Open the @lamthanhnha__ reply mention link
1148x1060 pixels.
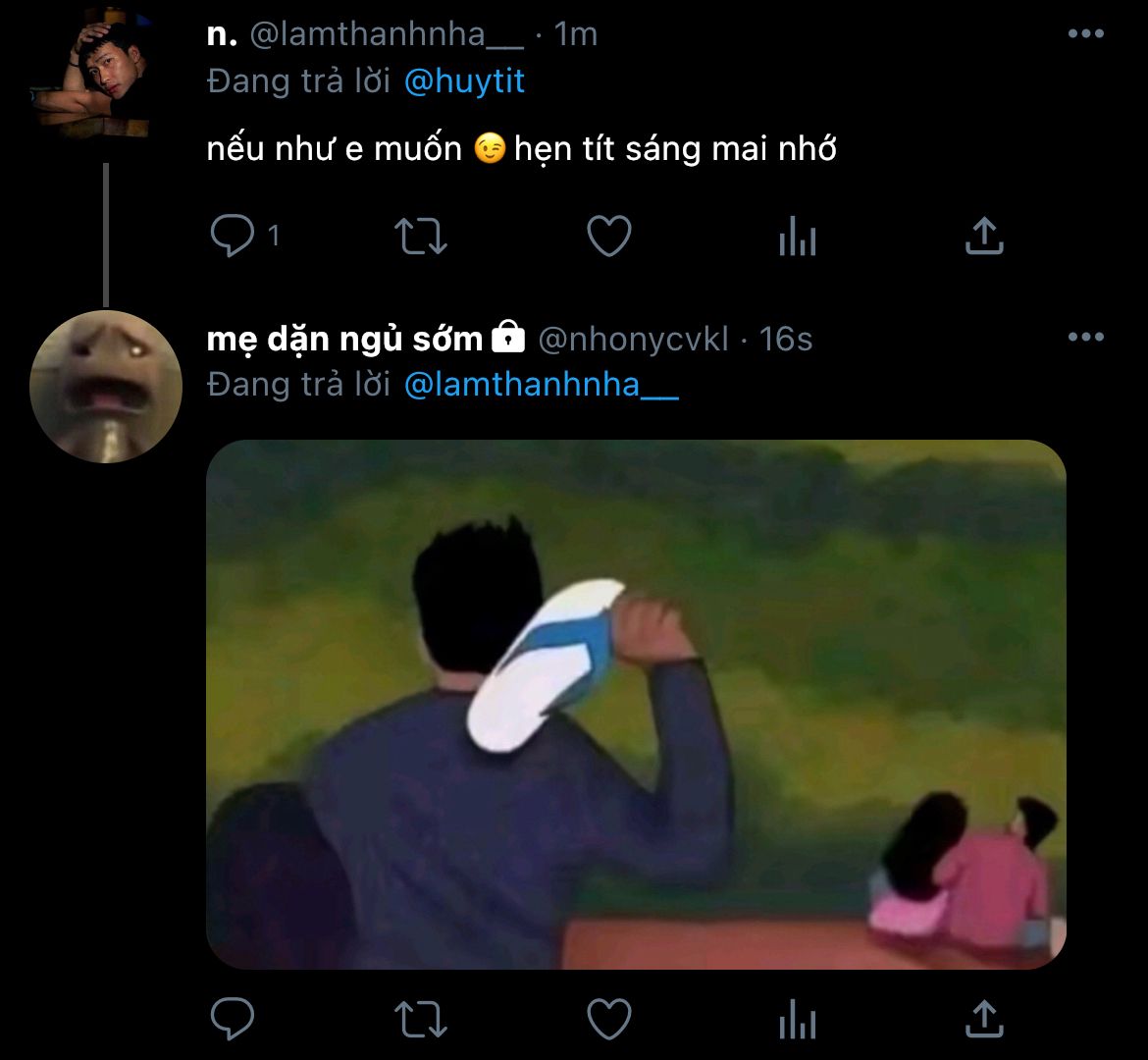[x=541, y=385]
